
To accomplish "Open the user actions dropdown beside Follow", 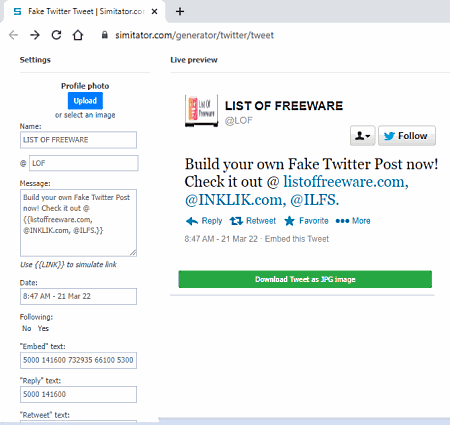I will (x=363, y=136).
